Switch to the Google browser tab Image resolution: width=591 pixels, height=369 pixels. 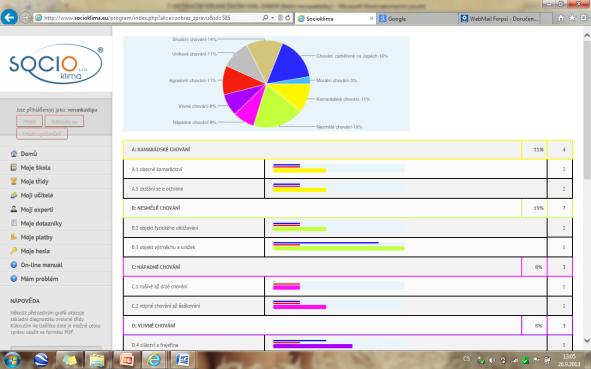pos(416,18)
